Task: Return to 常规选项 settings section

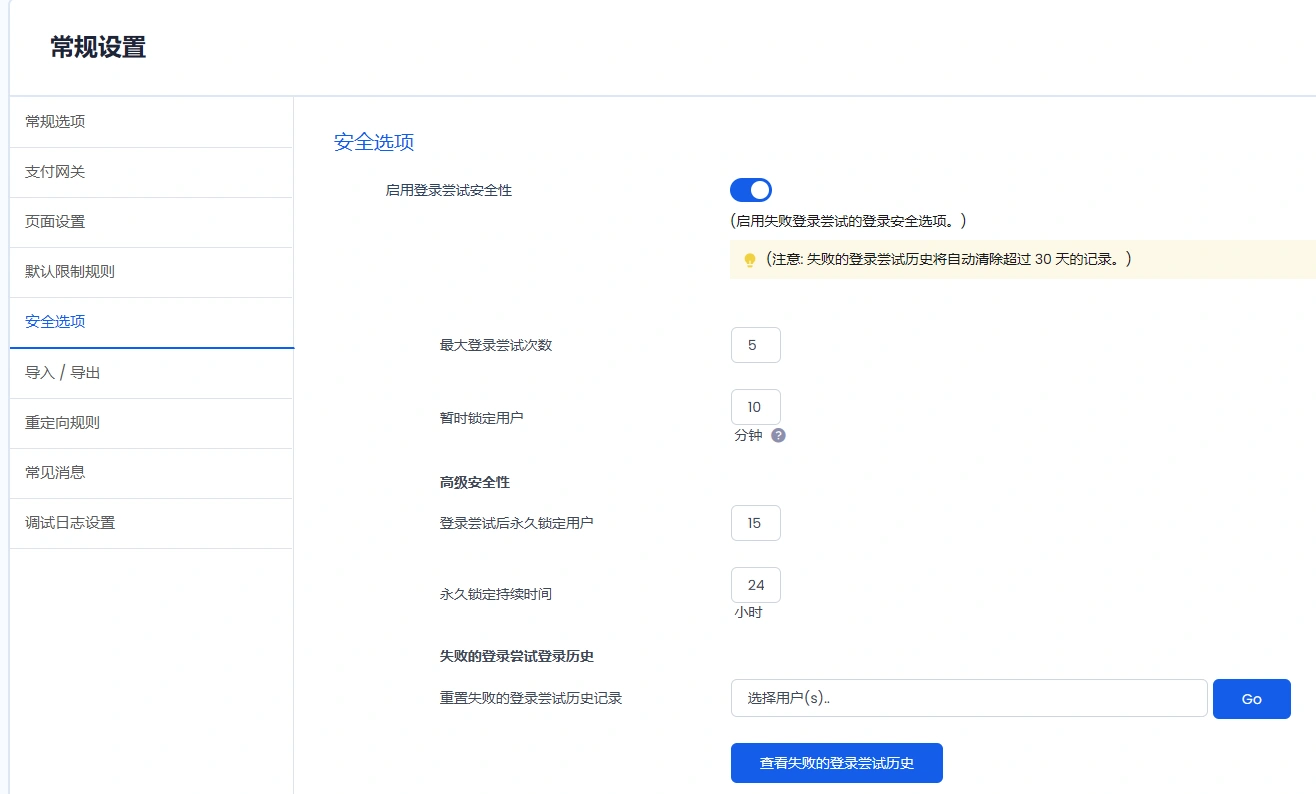Action: 53,121
